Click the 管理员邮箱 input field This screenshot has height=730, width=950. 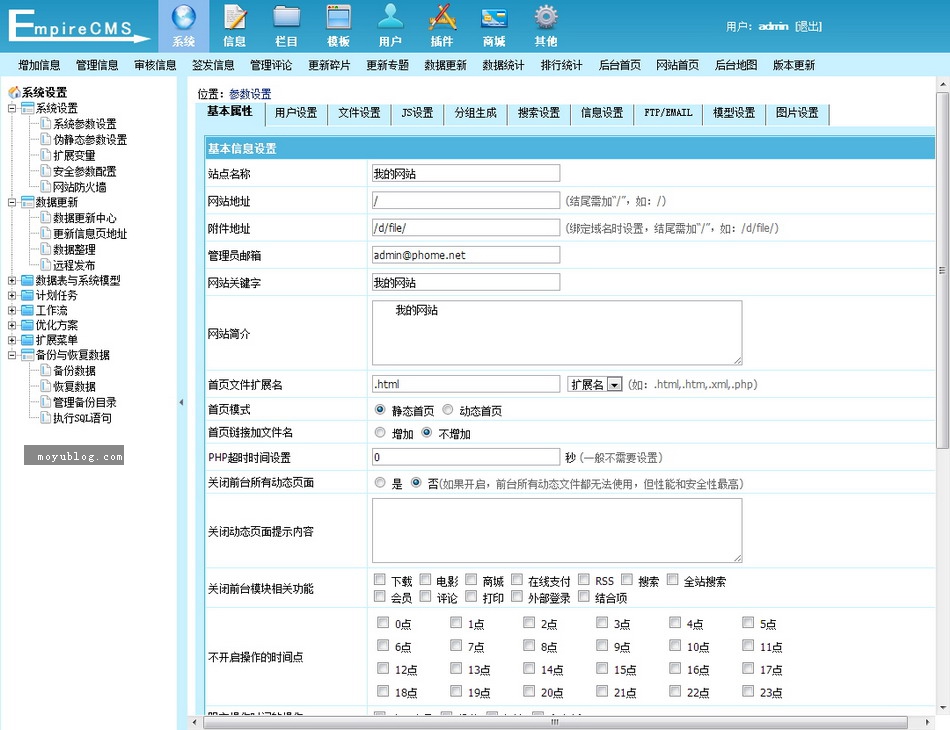tap(466, 255)
